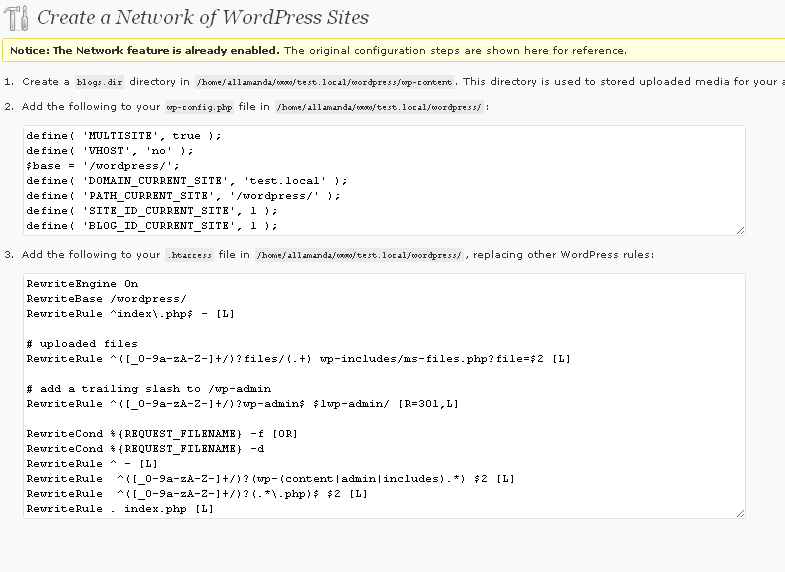Click the RewriteRule line with content|admin|includes
The height and width of the screenshot is (572, 785).
270,479
